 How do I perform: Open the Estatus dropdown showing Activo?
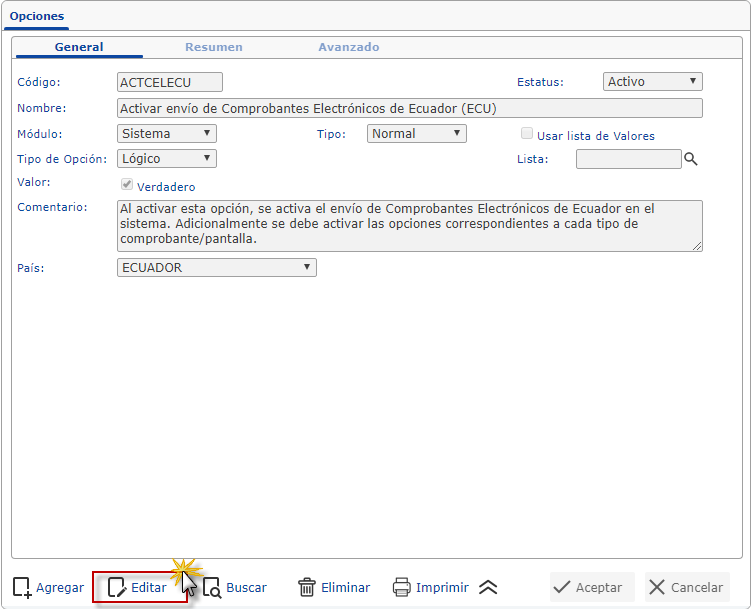point(653,82)
